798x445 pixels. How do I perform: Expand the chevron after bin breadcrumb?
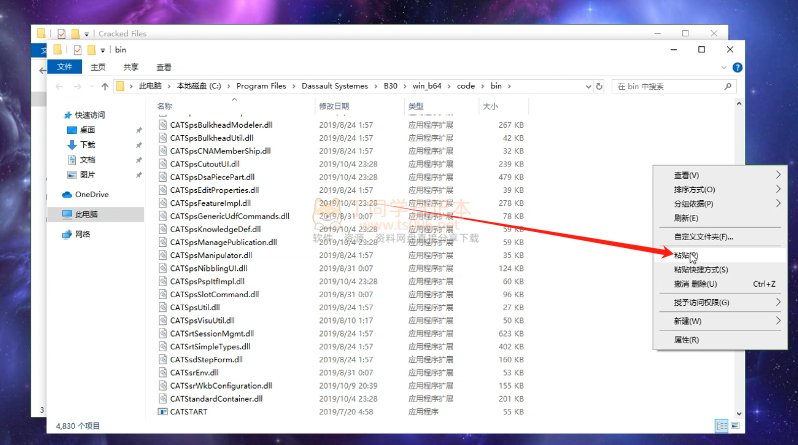tap(509, 86)
